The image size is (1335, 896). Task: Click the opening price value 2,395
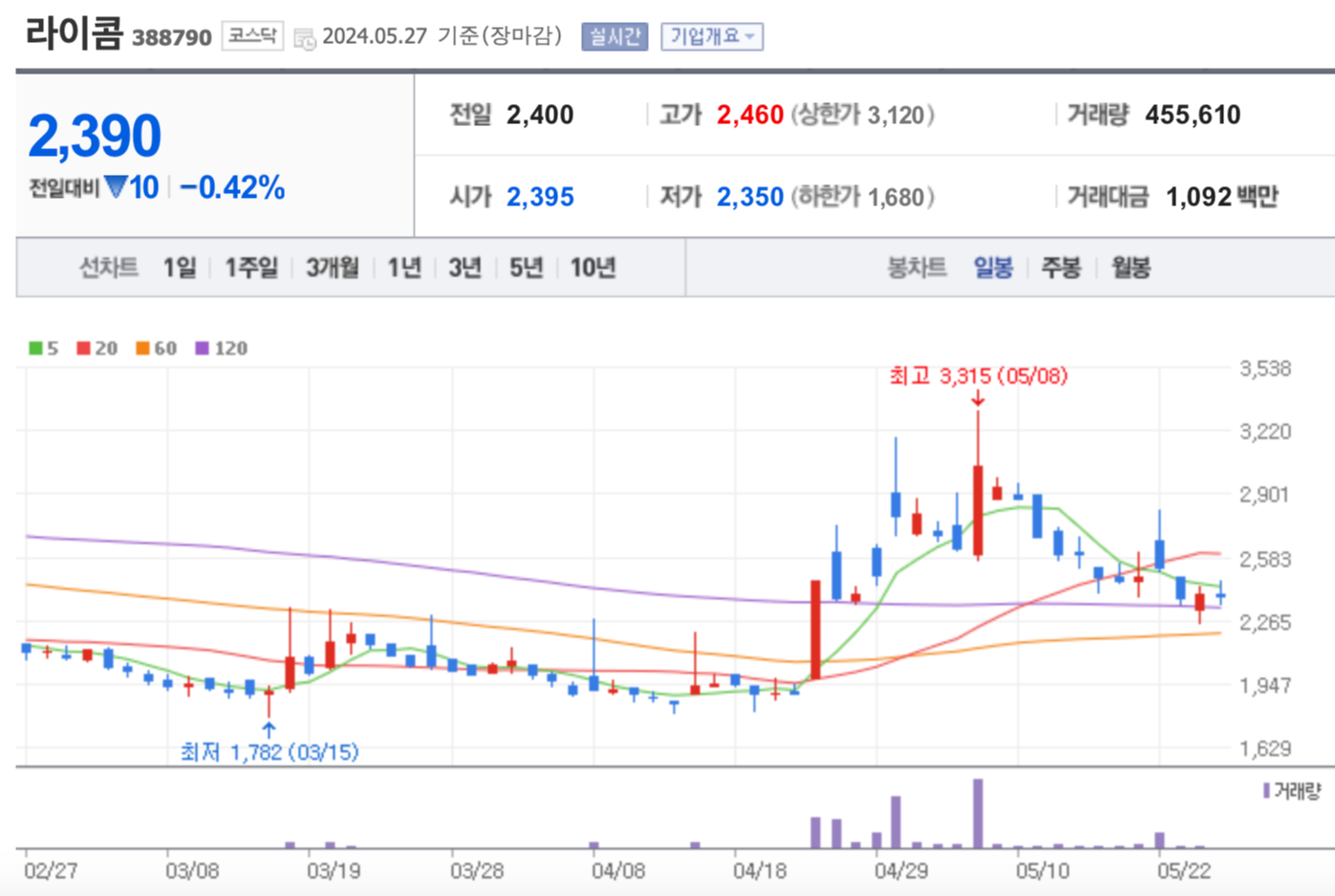click(540, 197)
